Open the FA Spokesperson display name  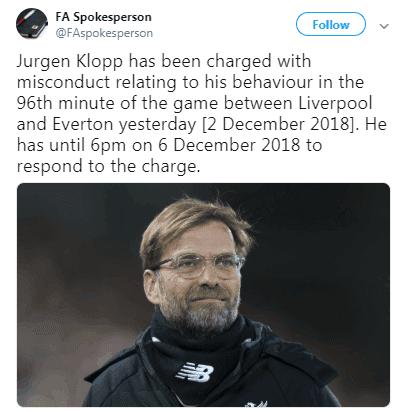click(x=103, y=17)
